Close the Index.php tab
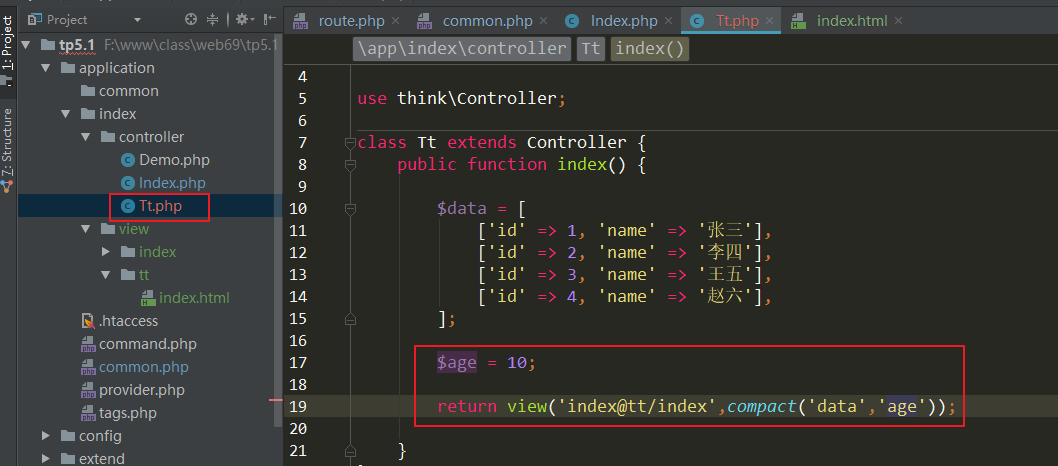Image resolution: width=1058 pixels, height=466 pixels. pos(668,21)
